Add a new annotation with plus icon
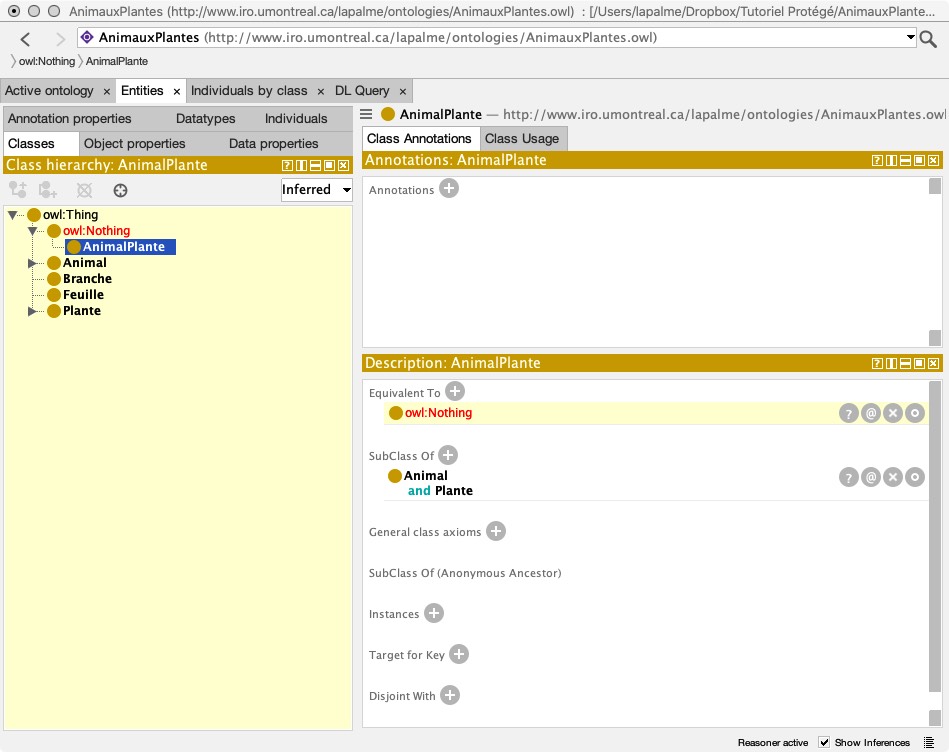This screenshot has height=752, width=949. (x=449, y=188)
